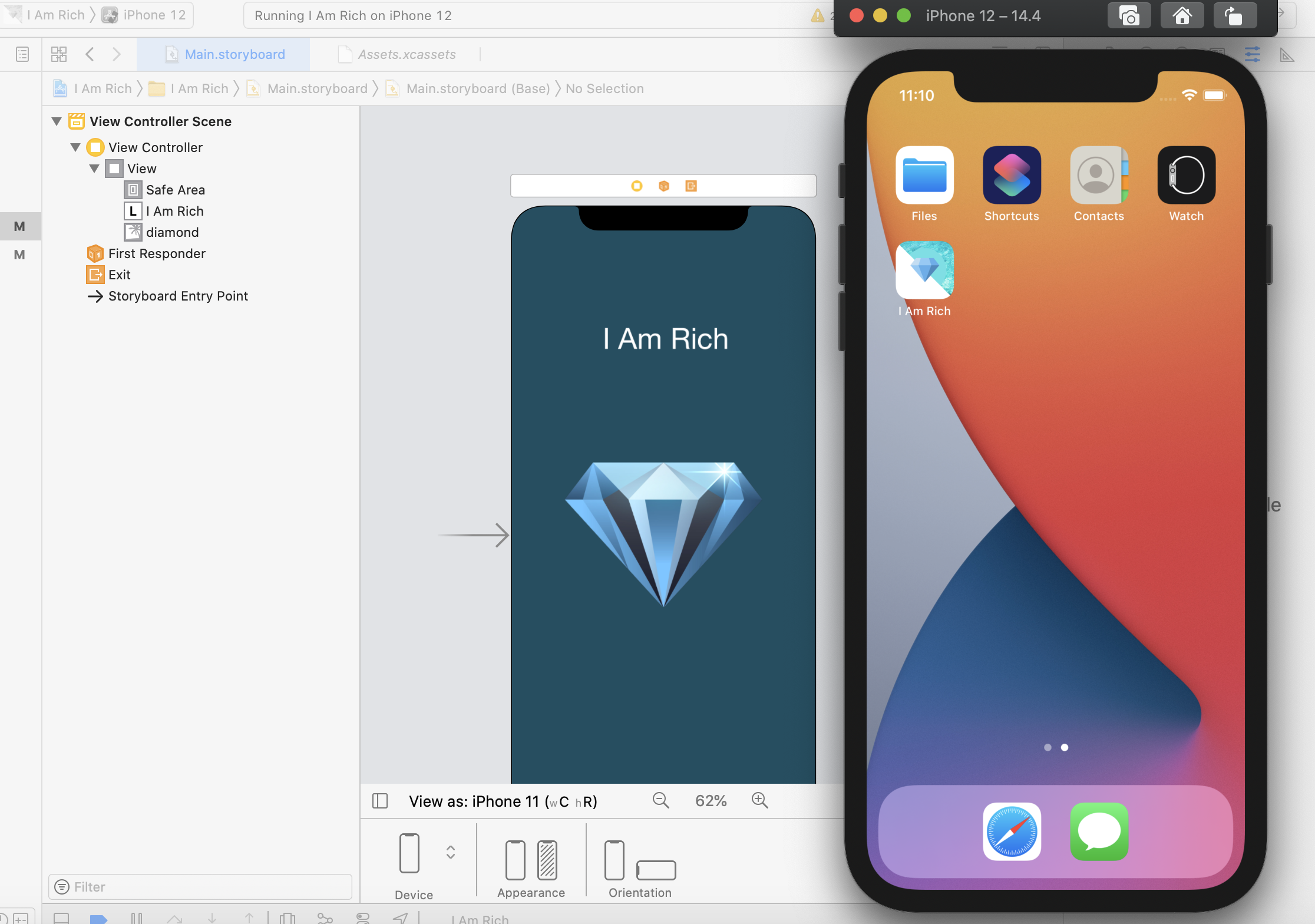Click the 62% zoom level text
The height and width of the screenshot is (924, 1315).
pos(711,801)
